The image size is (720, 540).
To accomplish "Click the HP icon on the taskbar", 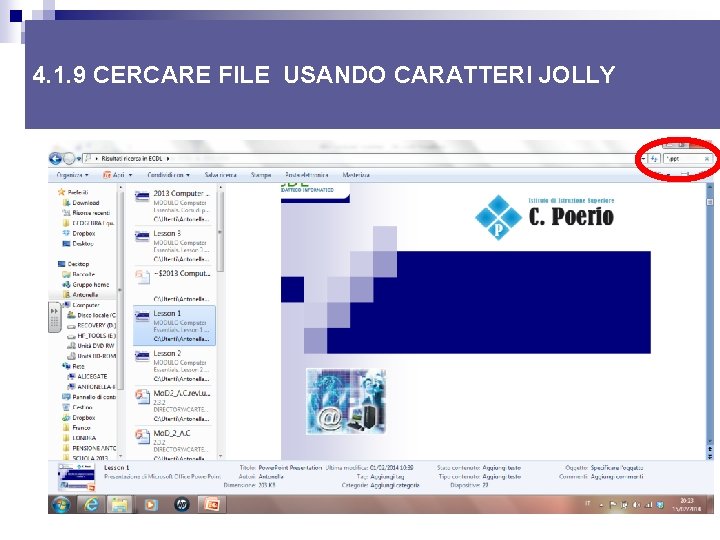I will coord(182,505).
